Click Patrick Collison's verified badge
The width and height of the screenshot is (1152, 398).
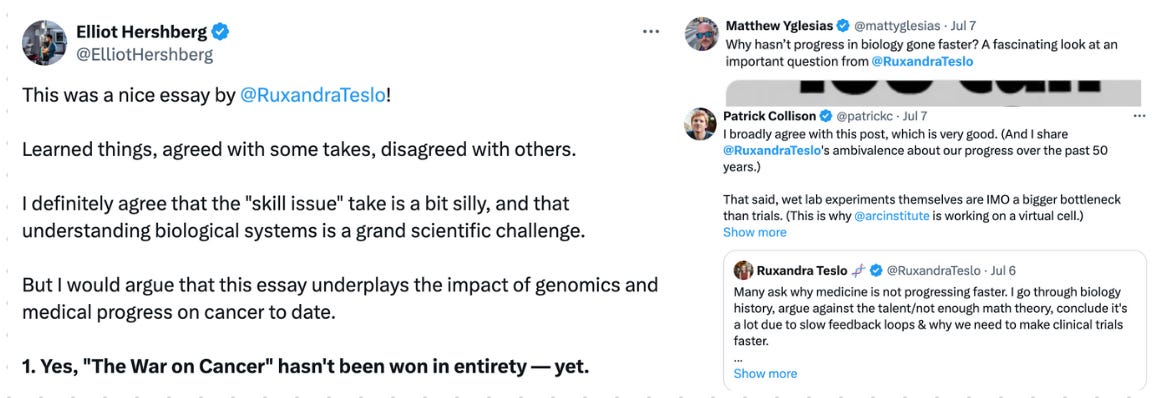pyautogui.click(x=826, y=116)
